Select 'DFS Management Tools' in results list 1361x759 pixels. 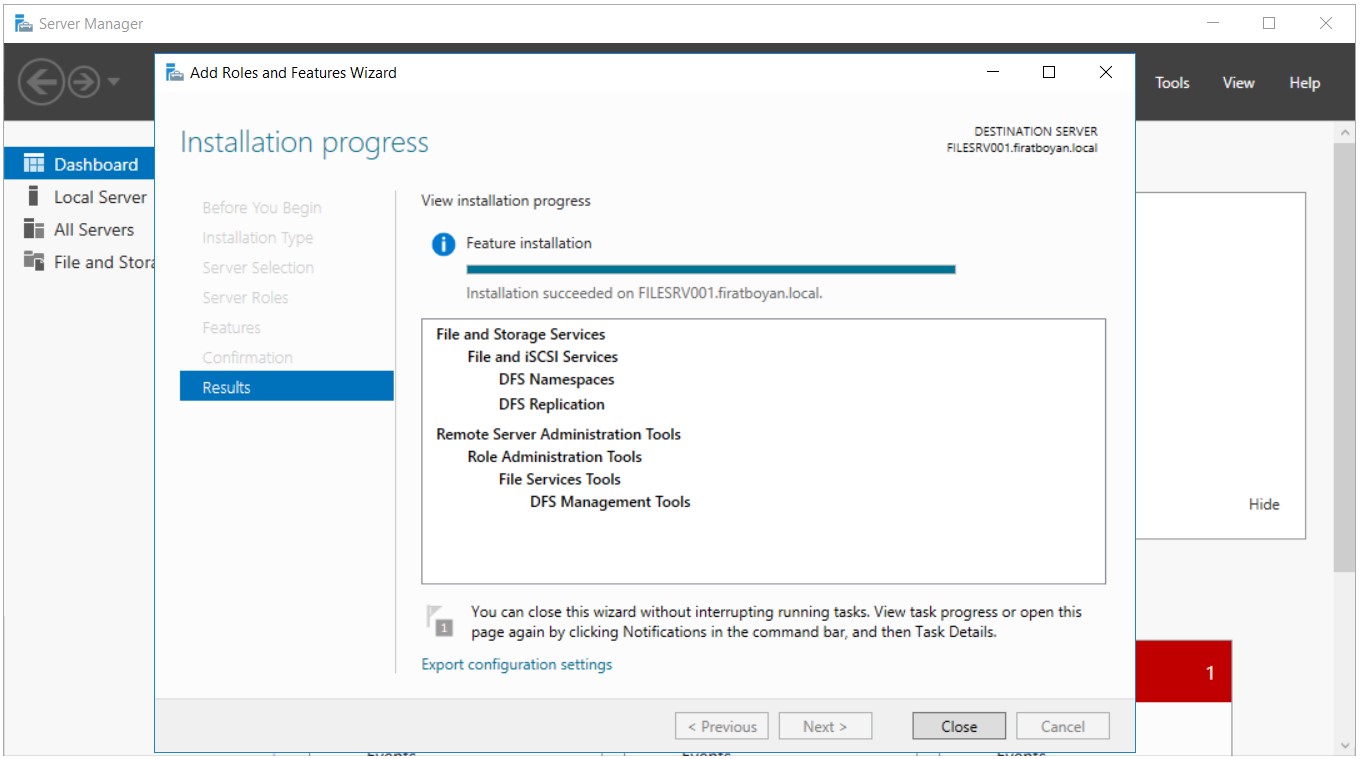[x=610, y=502]
